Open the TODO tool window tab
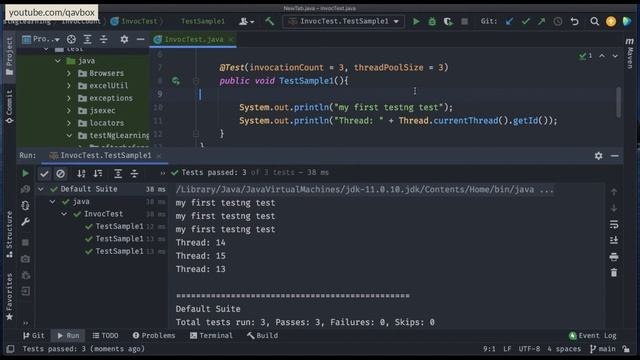Image resolution: width=640 pixels, height=360 pixels. point(105,336)
